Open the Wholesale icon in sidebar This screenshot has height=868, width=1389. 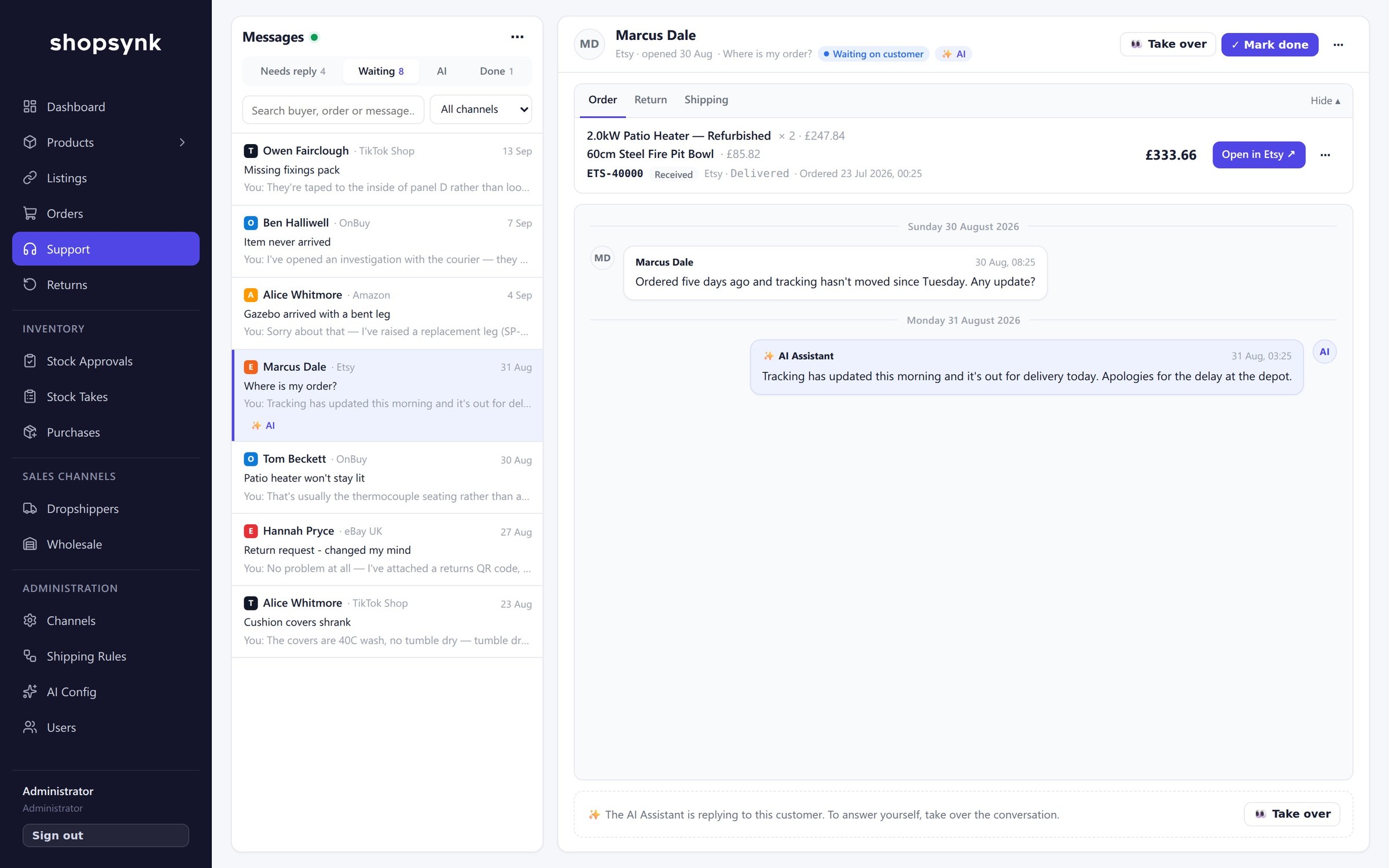[30, 544]
